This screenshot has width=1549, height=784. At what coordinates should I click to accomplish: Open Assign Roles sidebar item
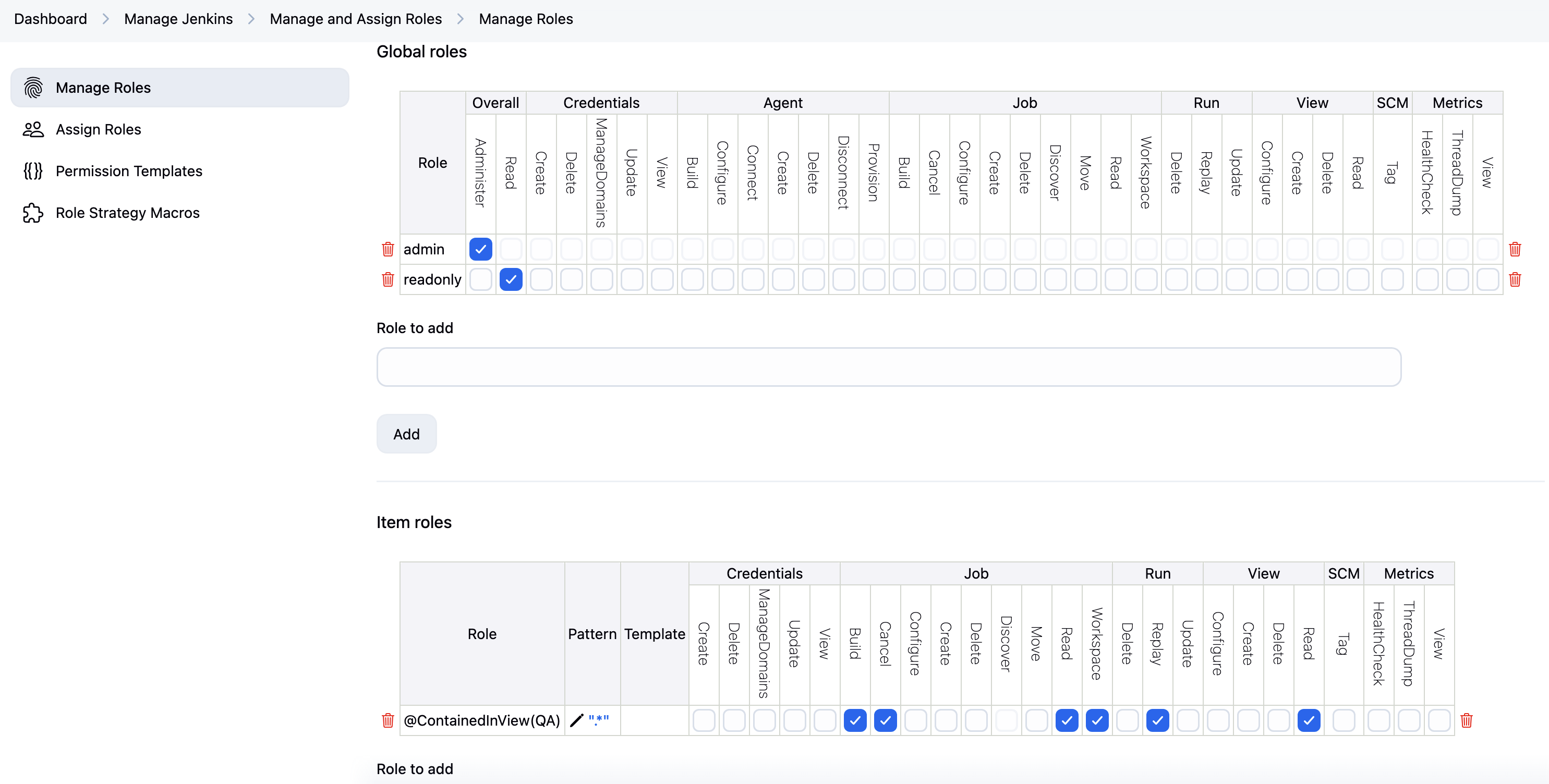[99, 129]
